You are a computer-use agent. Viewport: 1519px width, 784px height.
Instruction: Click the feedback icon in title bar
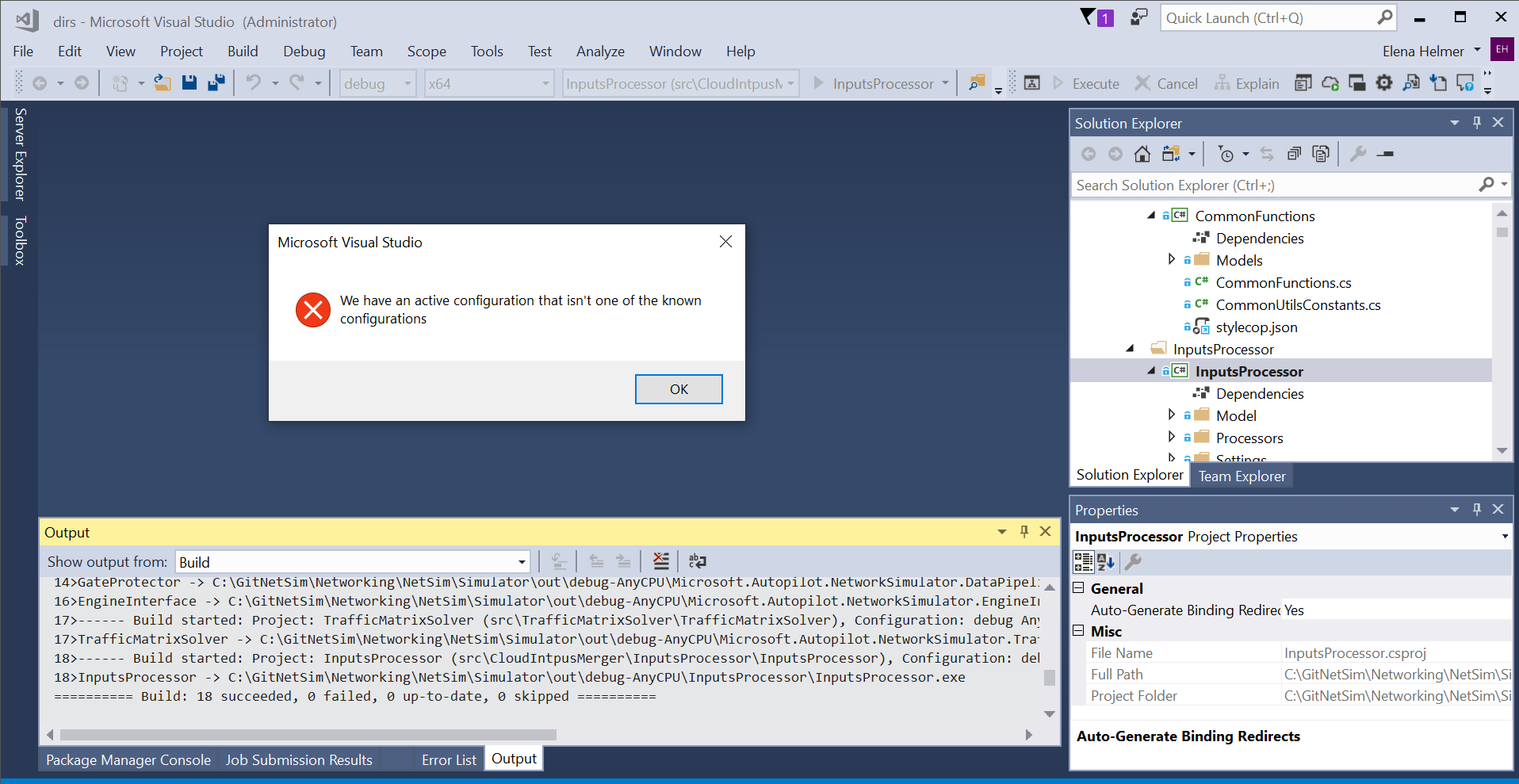[1138, 17]
